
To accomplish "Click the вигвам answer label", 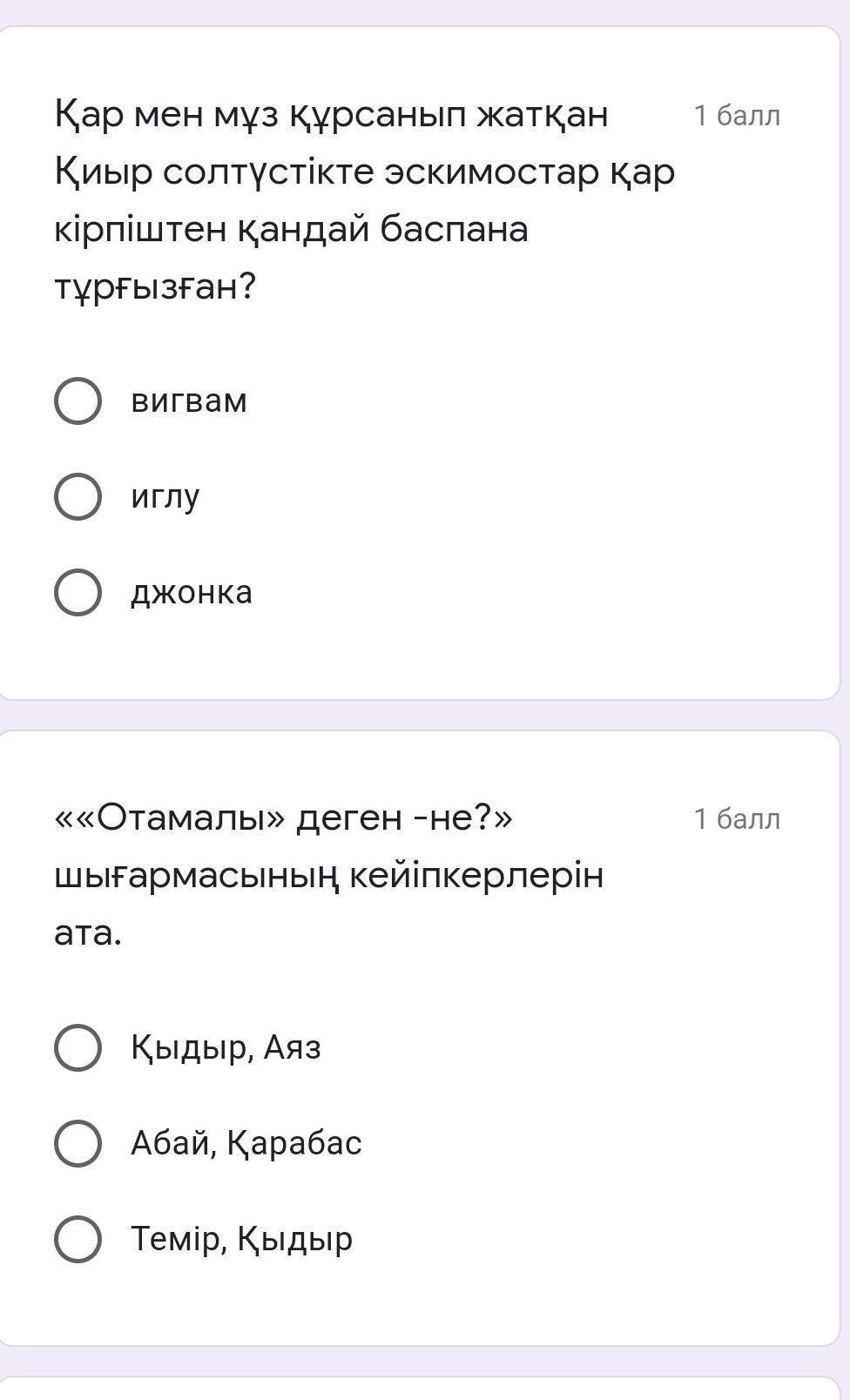I will pos(189,401).
